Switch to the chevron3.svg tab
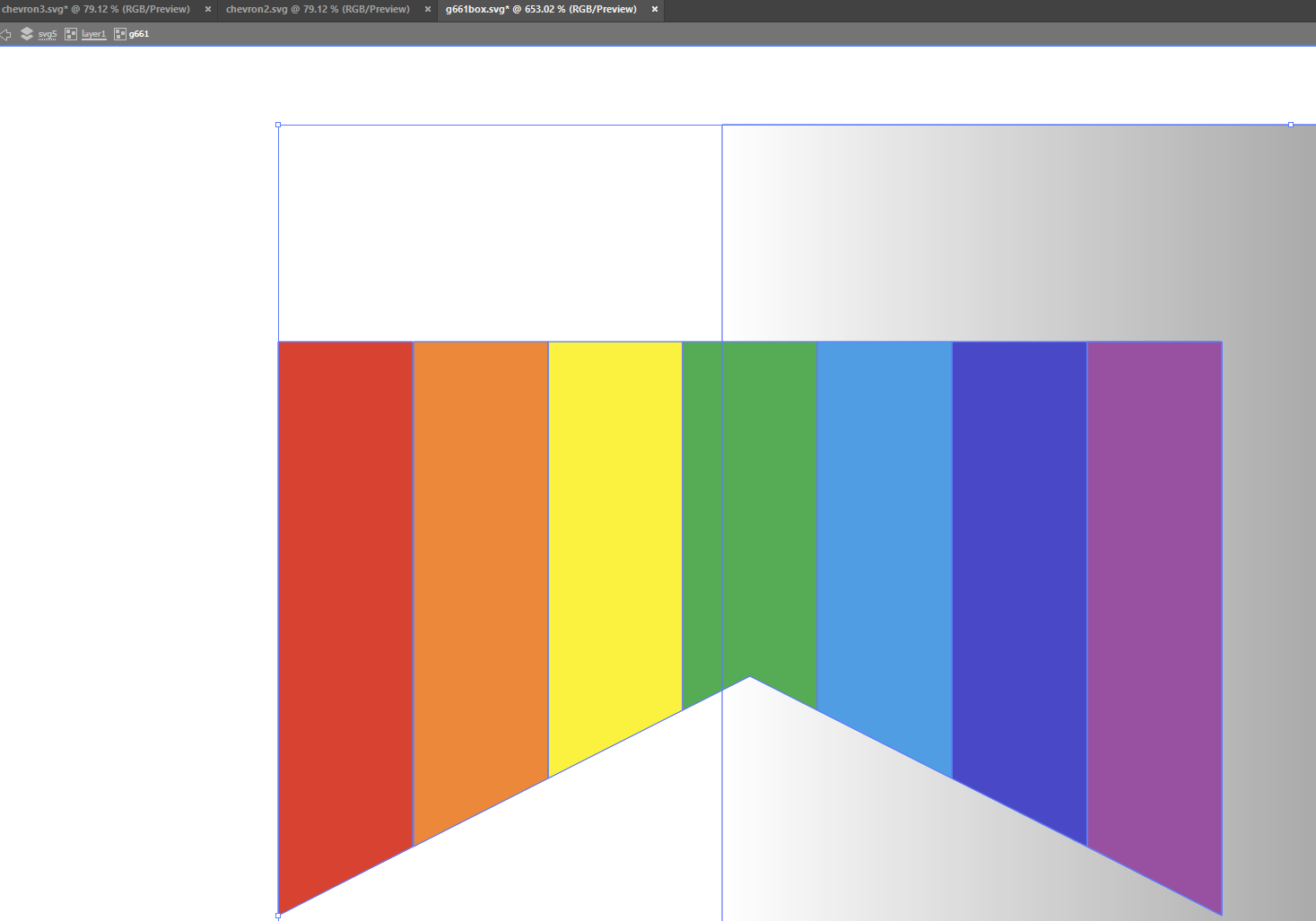Screen dimensions: 1316x921 (95, 9)
